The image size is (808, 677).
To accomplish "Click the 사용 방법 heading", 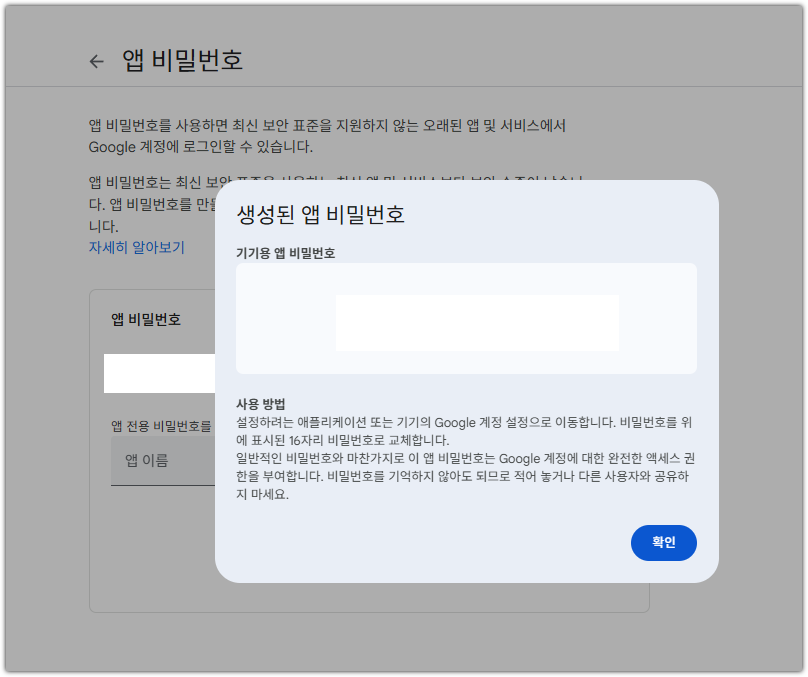I will [260, 403].
